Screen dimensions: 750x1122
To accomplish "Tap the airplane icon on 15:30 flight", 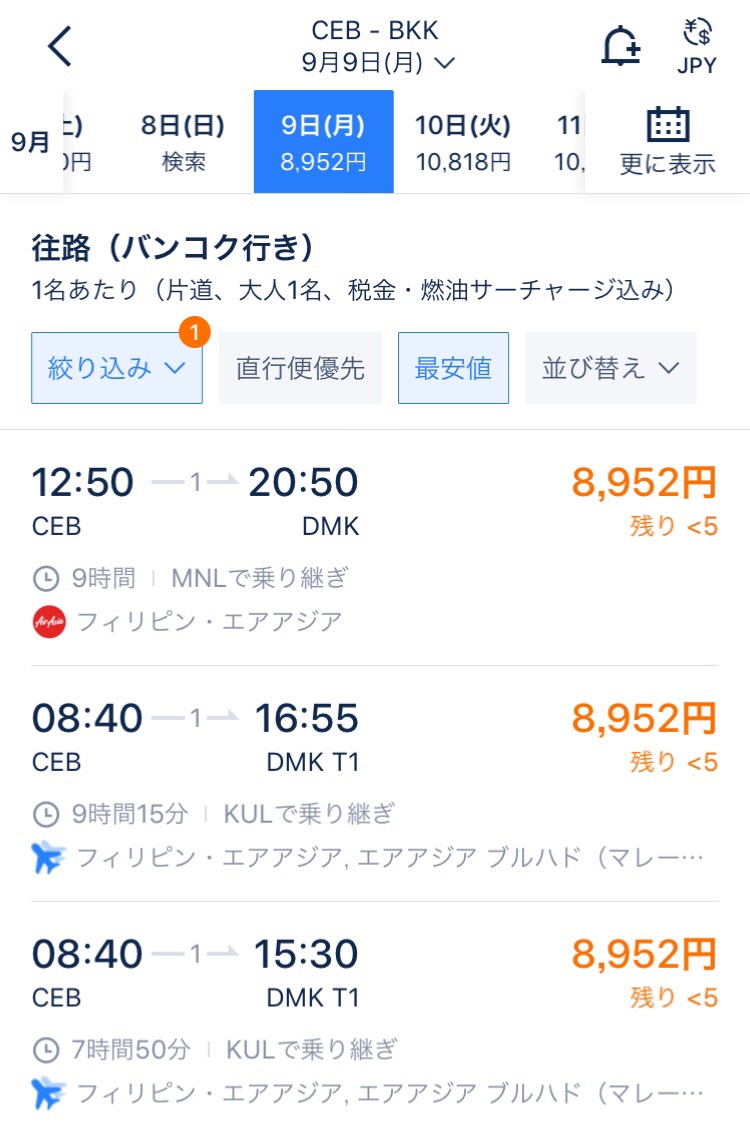I will (48, 1093).
